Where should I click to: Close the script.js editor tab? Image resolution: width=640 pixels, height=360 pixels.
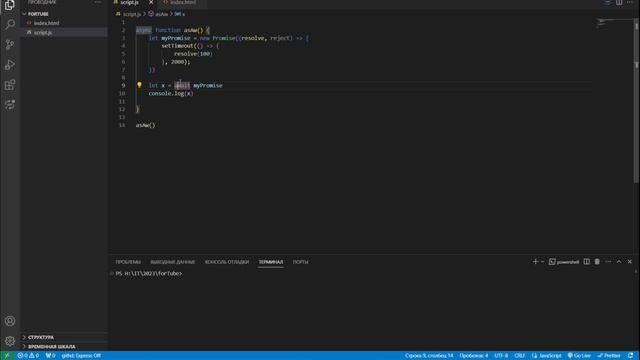(x=151, y=2)
